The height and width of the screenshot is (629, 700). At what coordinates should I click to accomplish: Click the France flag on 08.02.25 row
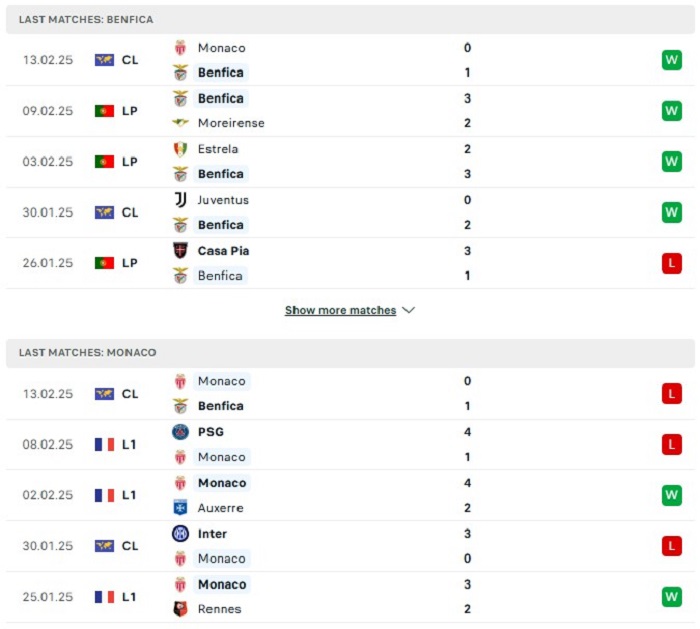(x=104, y=445)
